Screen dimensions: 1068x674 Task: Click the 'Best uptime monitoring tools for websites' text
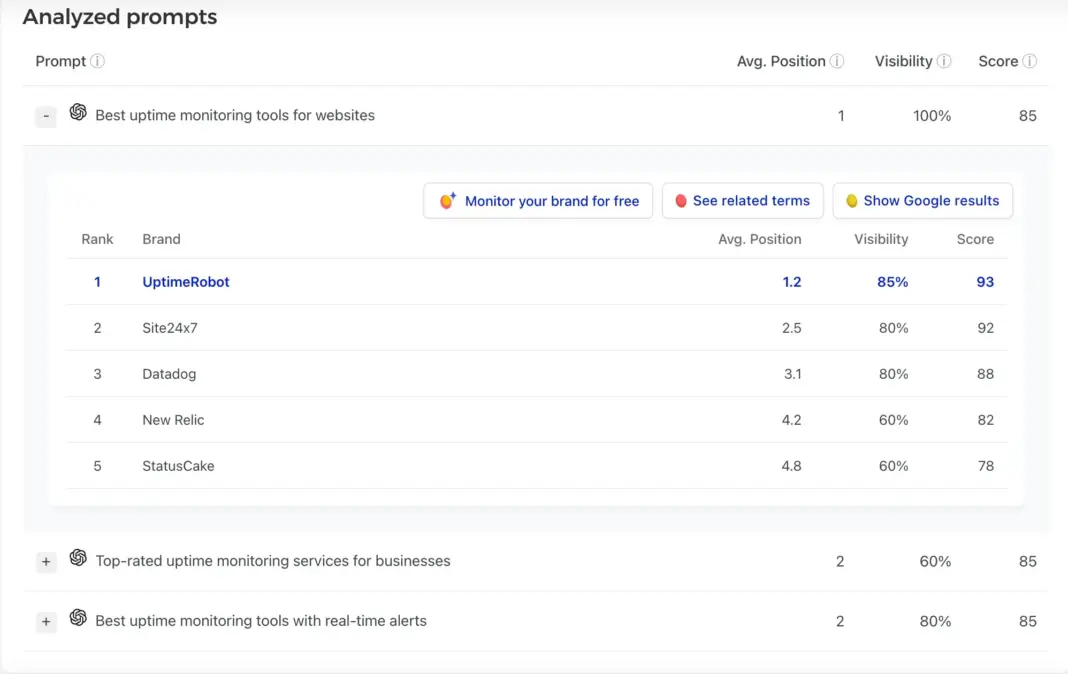click(x=235, y=116)
